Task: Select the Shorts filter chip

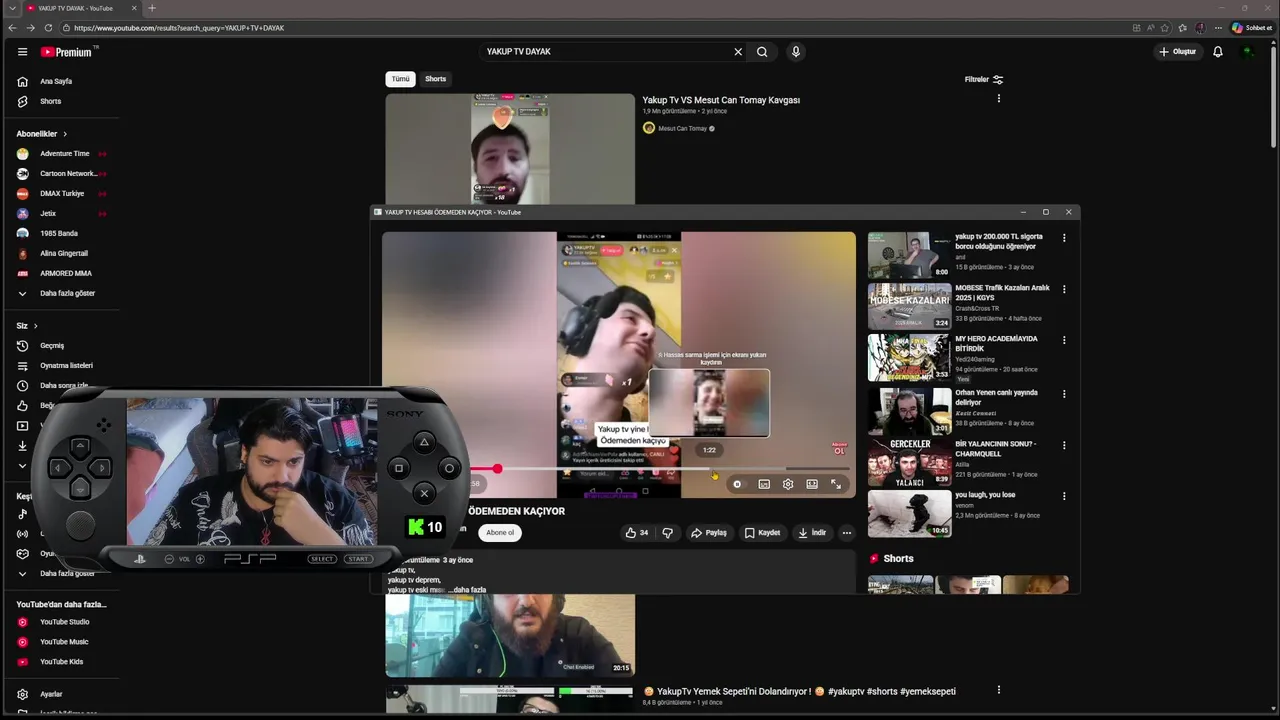Action: pyautogui.click(x=436, y=79)
